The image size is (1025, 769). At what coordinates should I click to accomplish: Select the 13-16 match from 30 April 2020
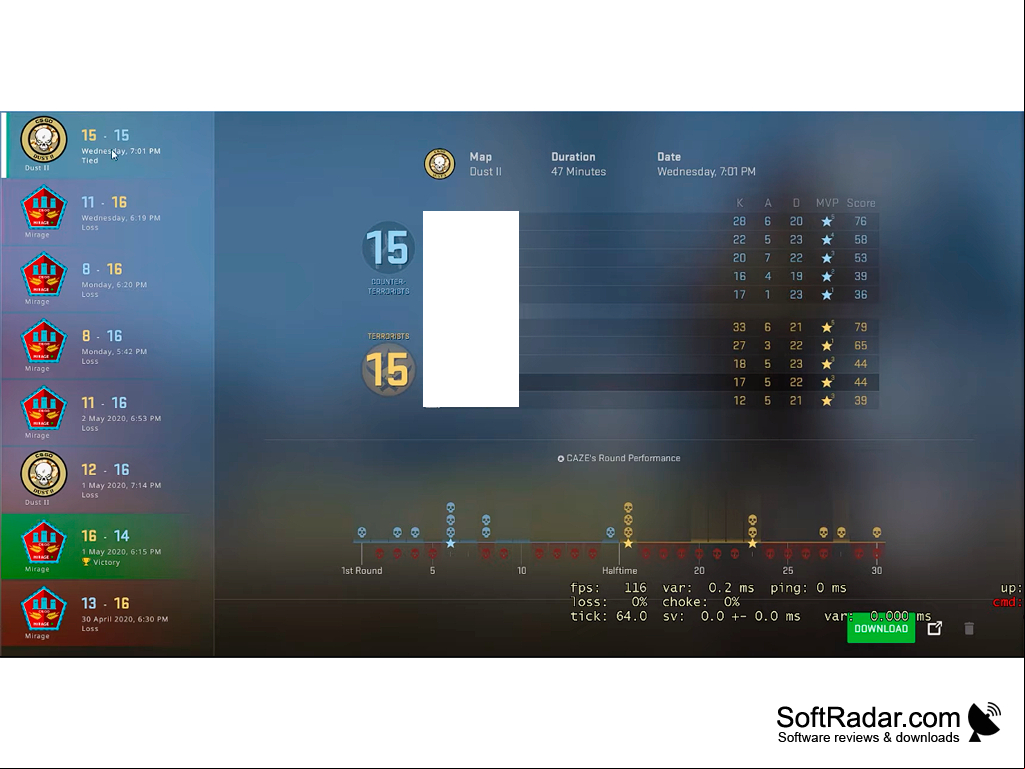point(107,613)
